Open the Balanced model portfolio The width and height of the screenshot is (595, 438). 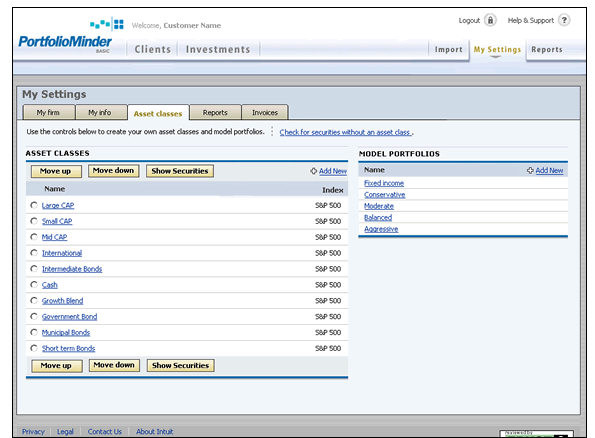(x=378, y=217)
